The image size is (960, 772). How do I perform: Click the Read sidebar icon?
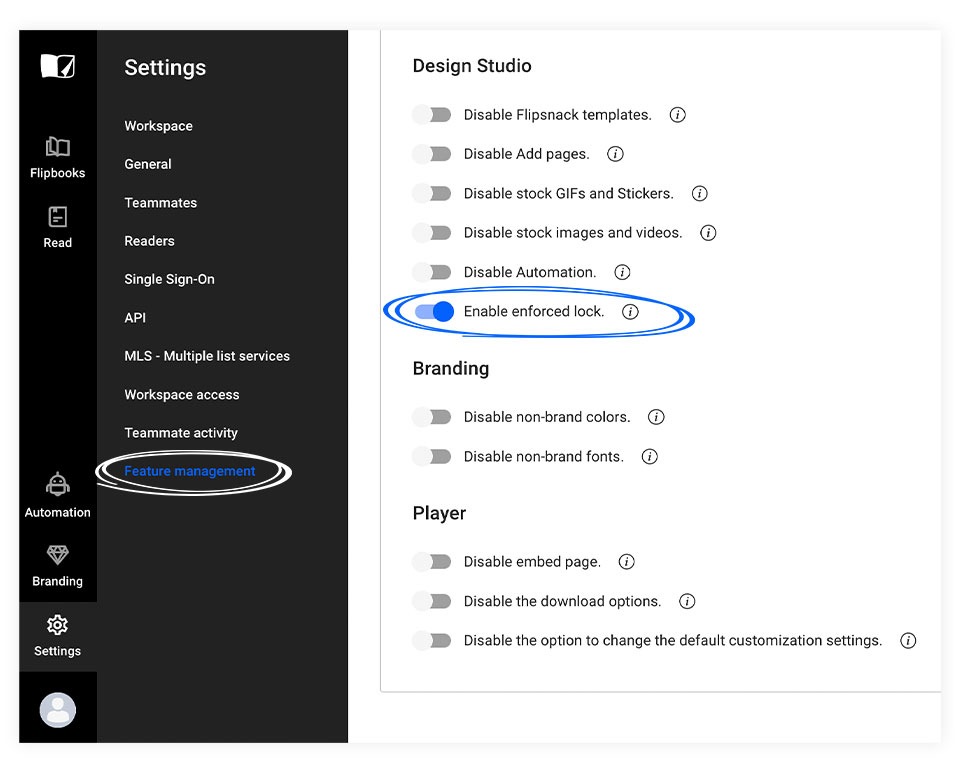58,217
